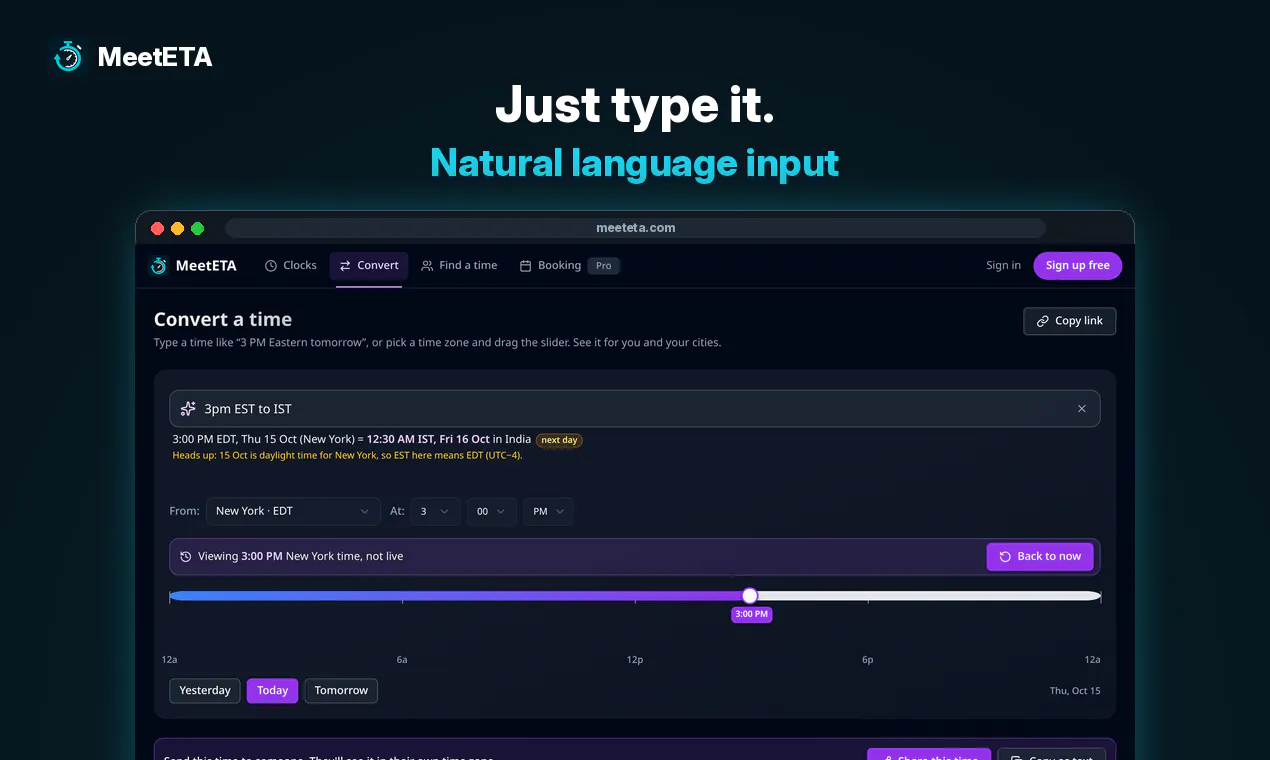Click the Sign in link

(1003, 266)
